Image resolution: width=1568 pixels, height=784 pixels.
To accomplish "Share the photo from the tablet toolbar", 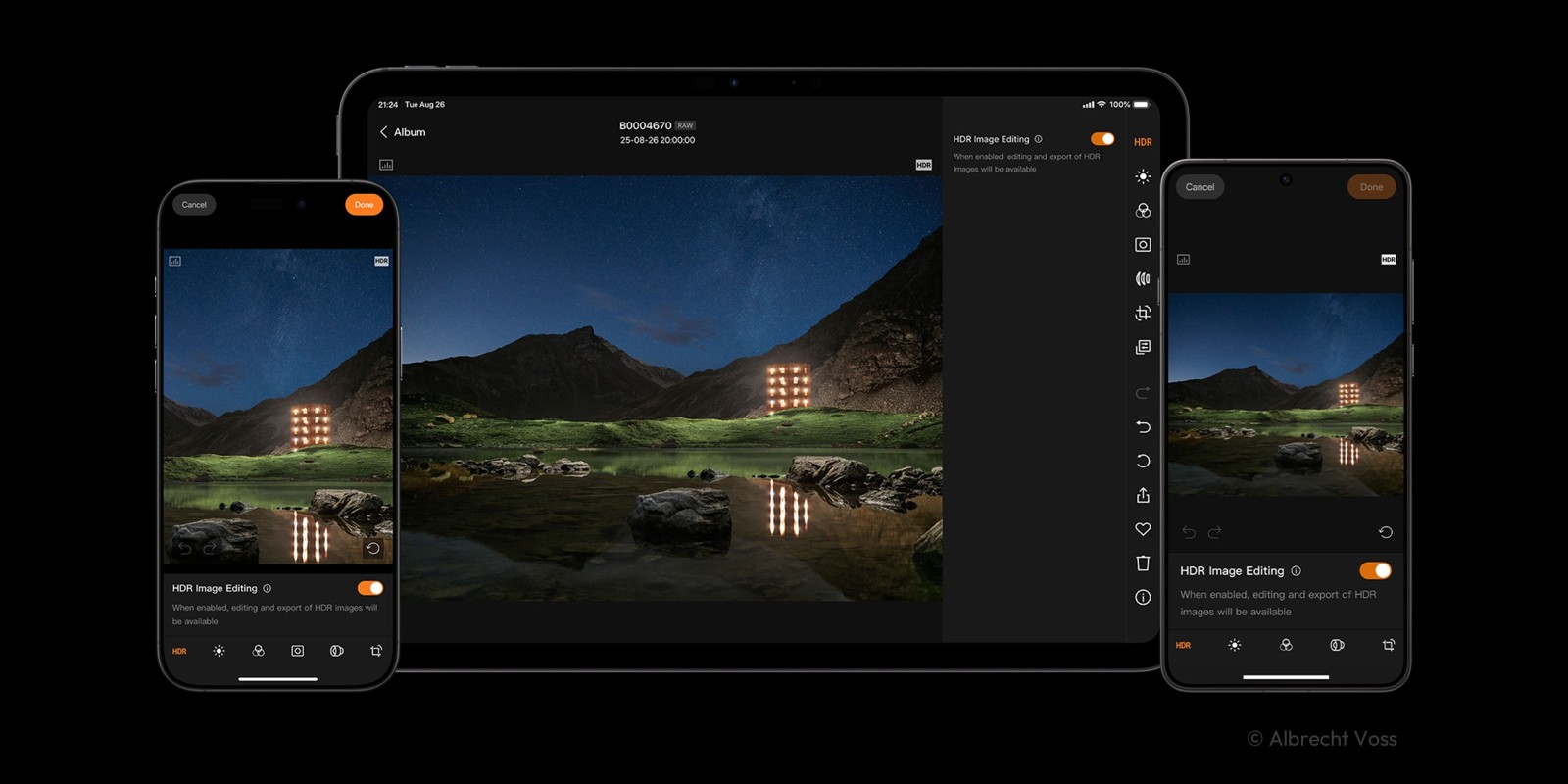I will point(1143,495).
